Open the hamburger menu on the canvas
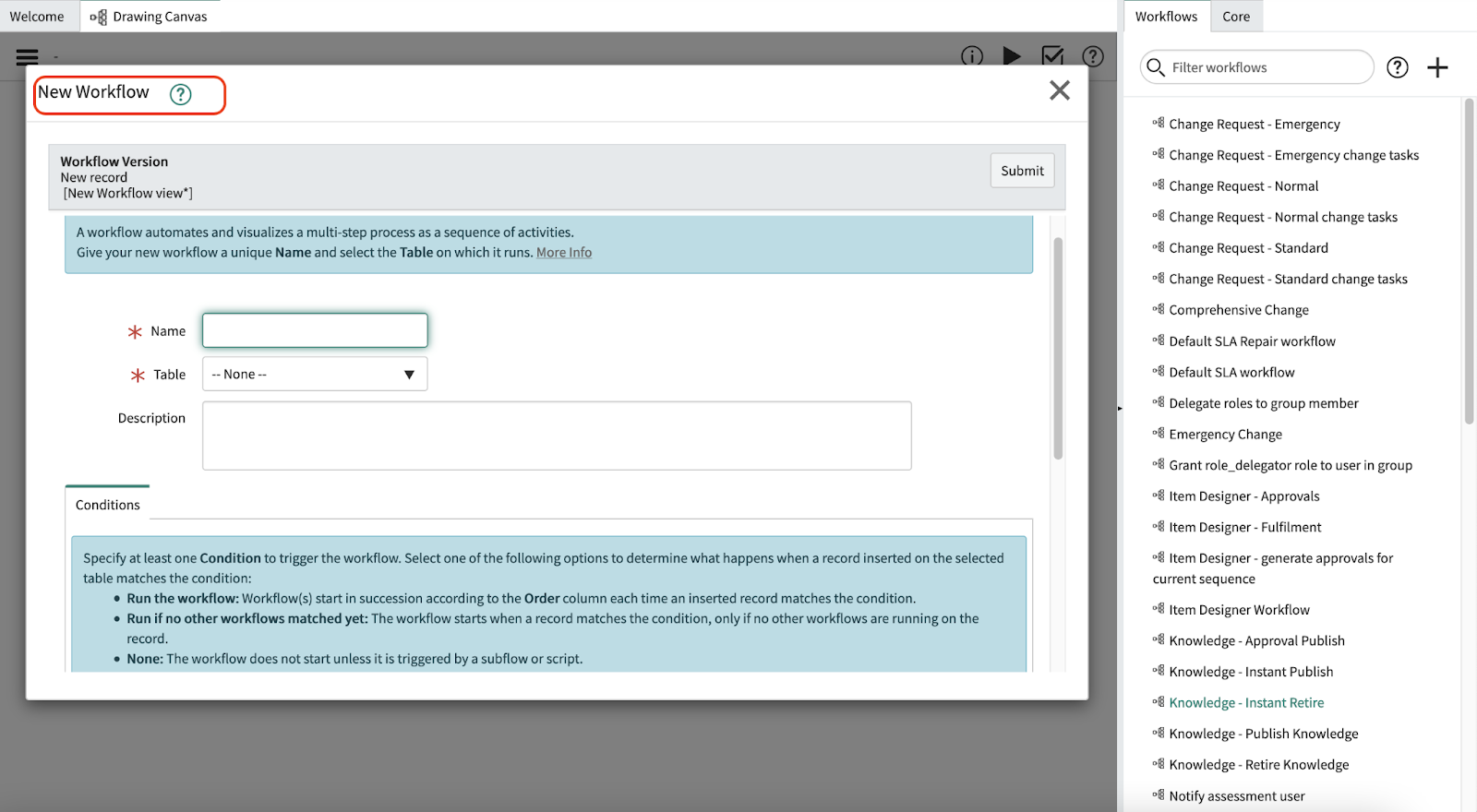This screenshot has height=812, width=1477. (27, 57)
